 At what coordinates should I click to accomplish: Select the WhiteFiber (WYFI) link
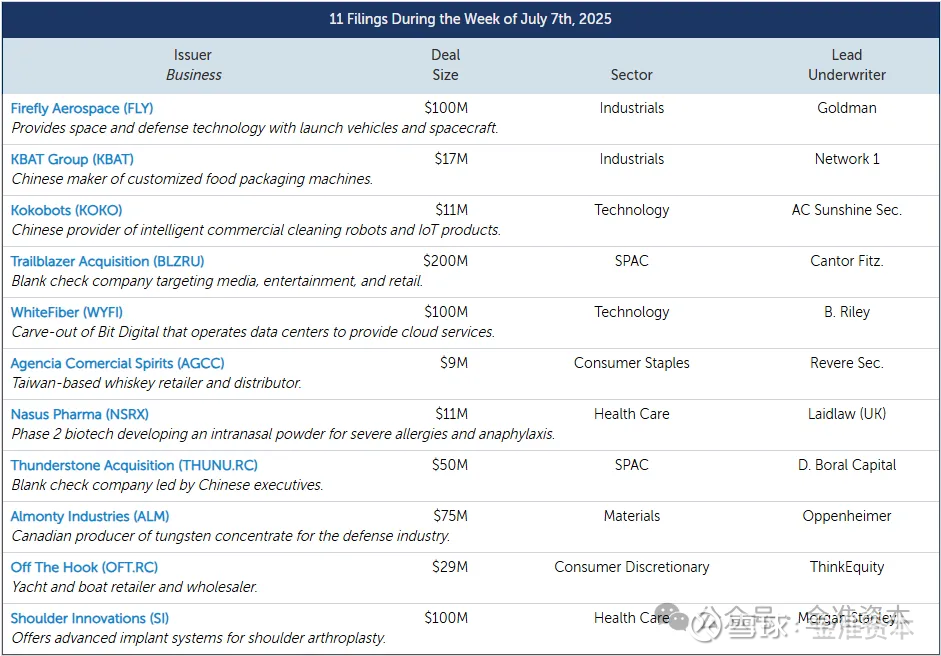(x=67, y=312)
